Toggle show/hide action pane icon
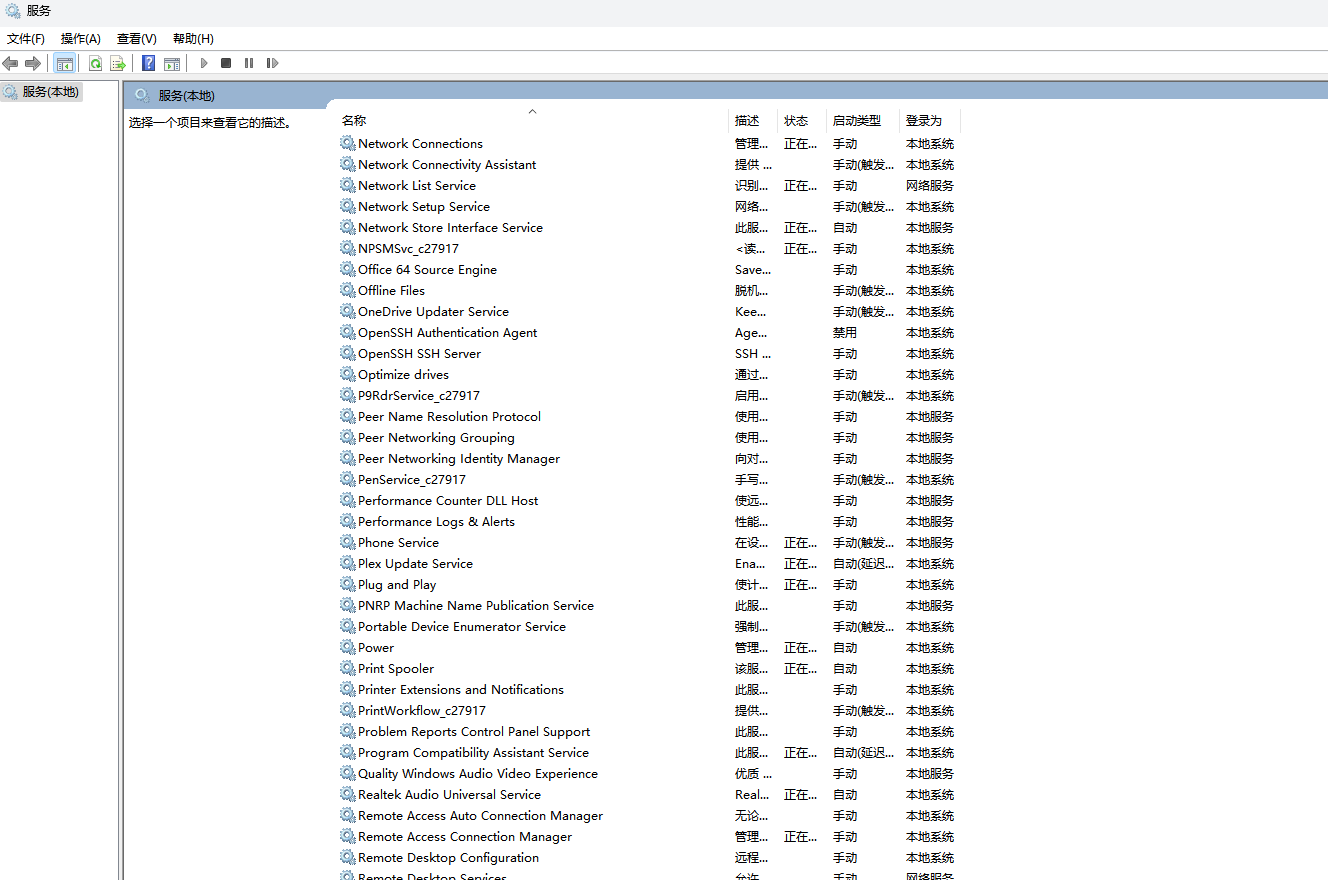This screenshot has height=880, width=1328. (172, 63)
